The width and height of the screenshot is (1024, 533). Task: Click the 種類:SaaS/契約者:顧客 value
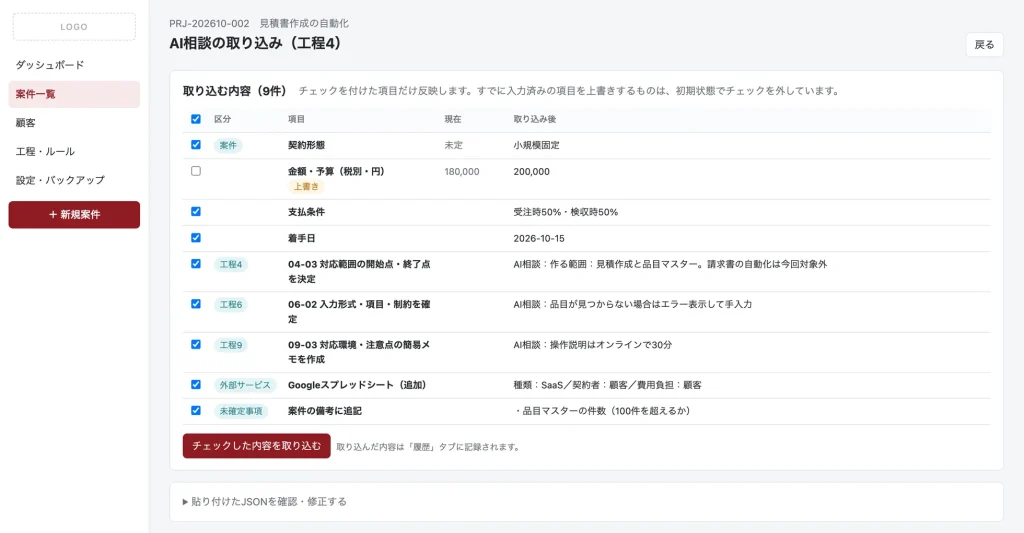[607, 385]
